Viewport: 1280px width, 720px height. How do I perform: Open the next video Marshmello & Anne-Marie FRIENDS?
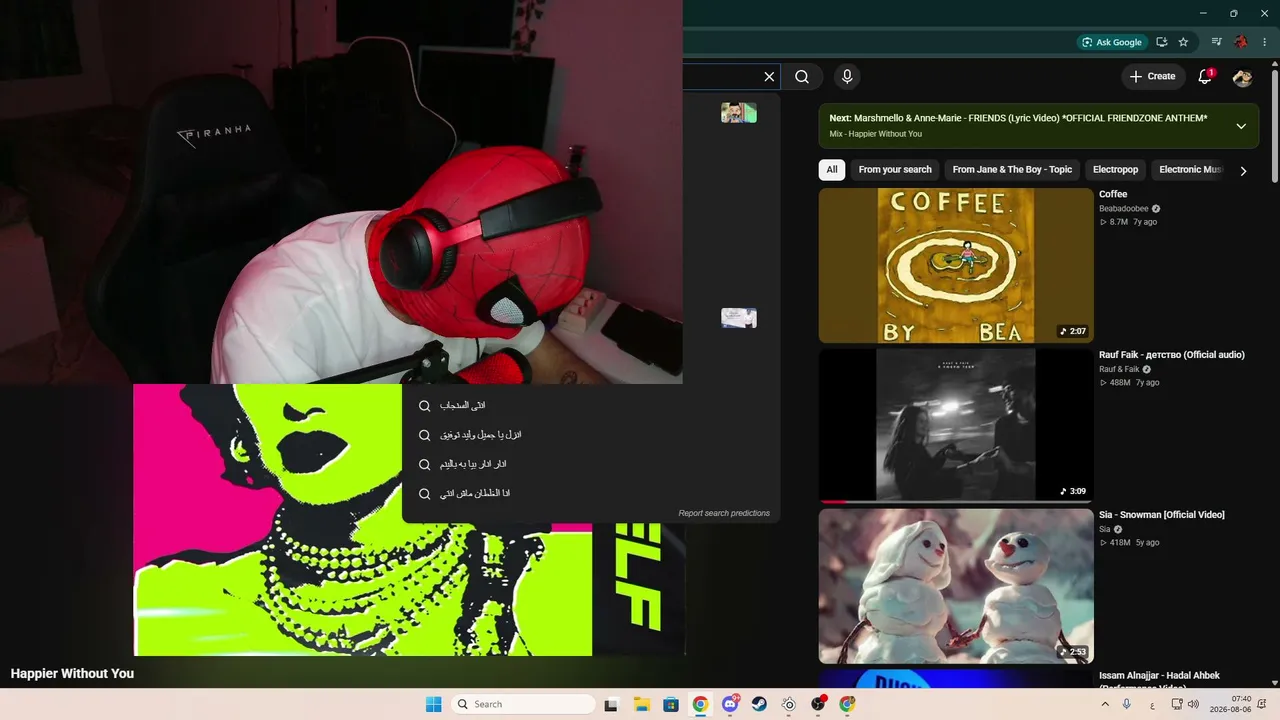pyautogui.click(x=1018, y=118)
